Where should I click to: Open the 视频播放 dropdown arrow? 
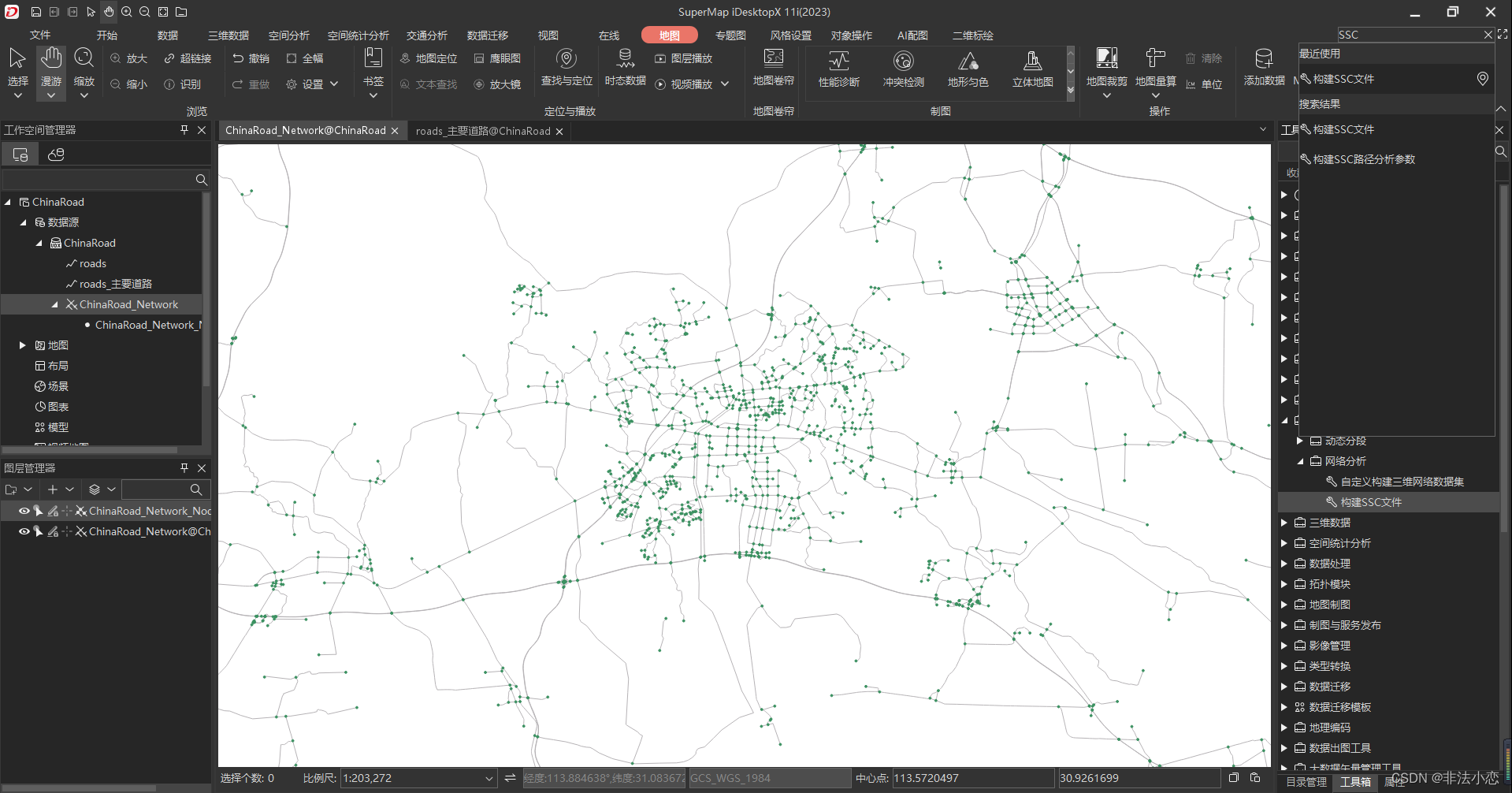pos(725,84)
